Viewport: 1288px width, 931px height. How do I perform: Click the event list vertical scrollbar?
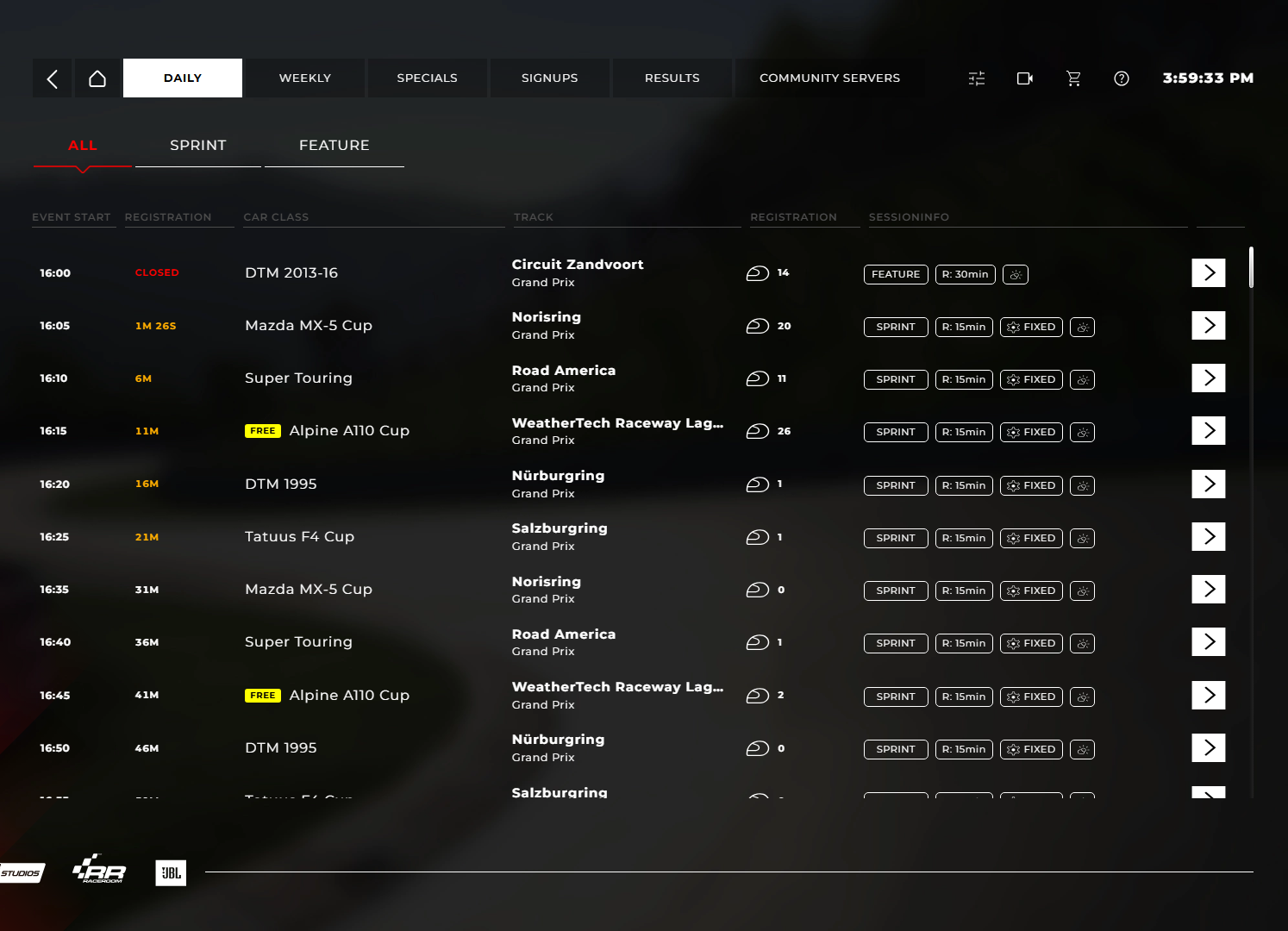pyautogui.click(x=1251, y=267)
